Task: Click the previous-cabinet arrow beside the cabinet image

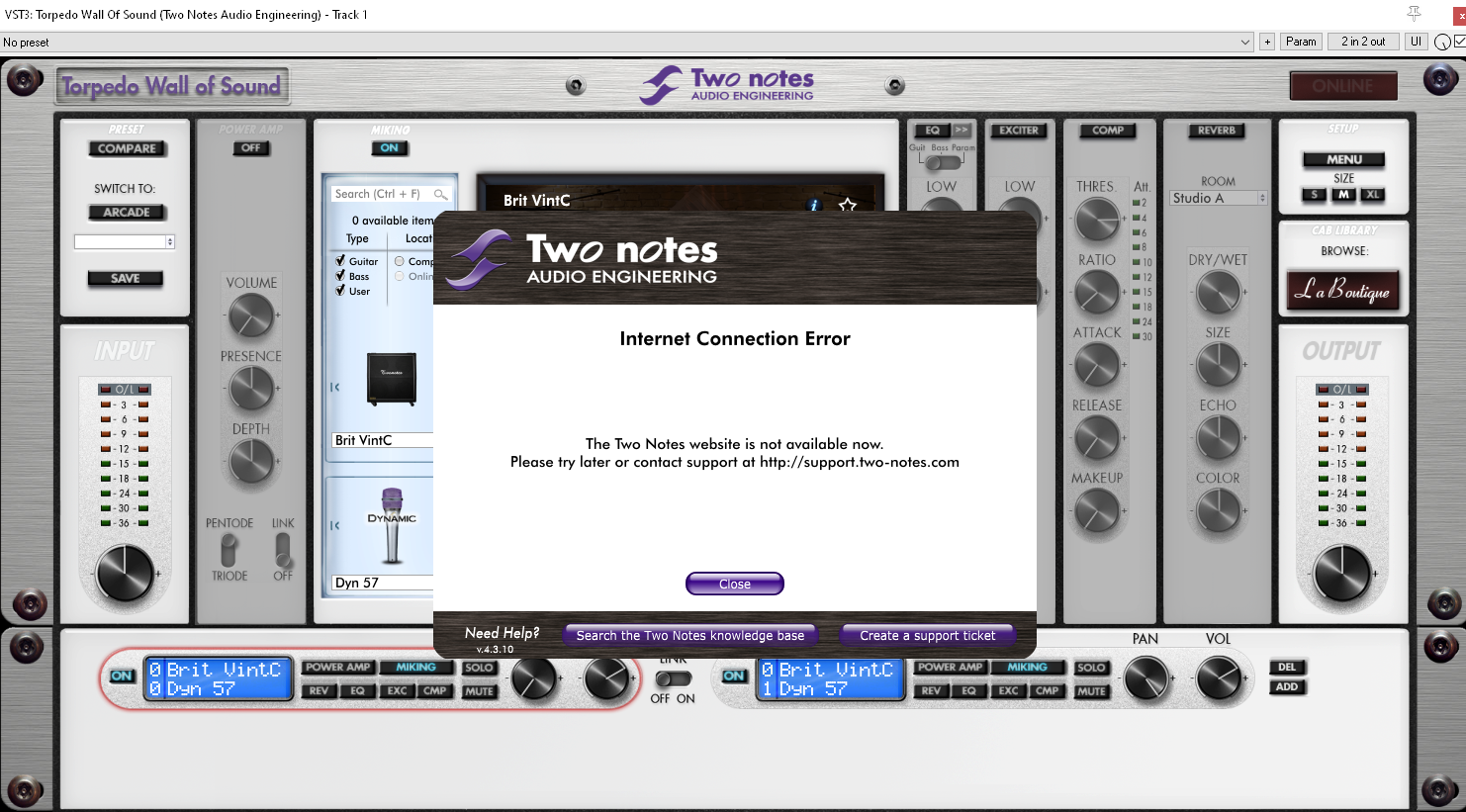Action: (x=335, y=387)
